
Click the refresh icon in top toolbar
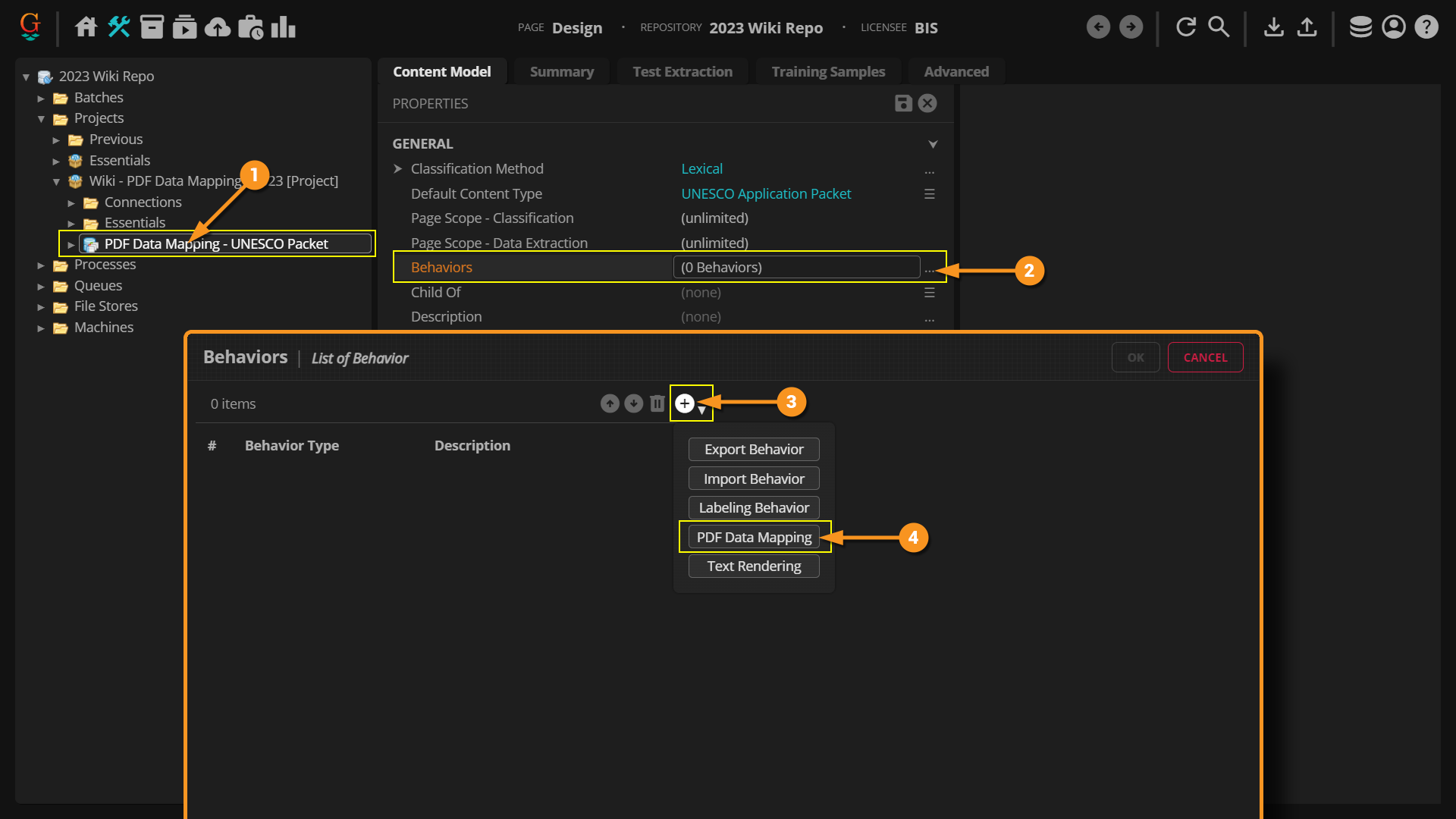point(1186,27)
